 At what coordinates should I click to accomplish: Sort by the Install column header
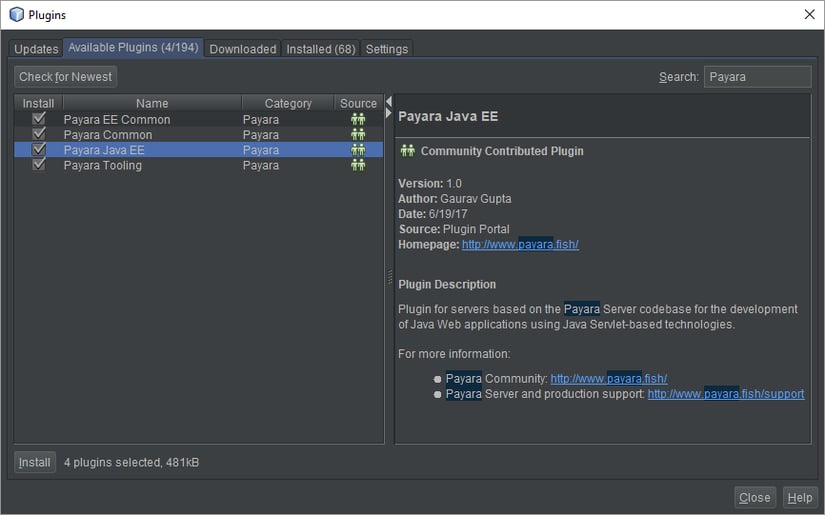[38, 103]
